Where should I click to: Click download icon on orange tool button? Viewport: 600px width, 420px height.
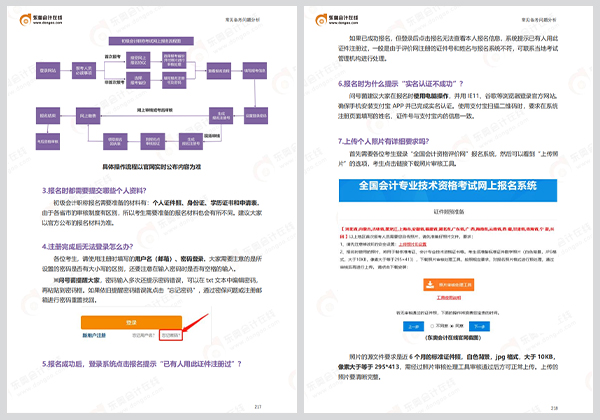(430, 285)
